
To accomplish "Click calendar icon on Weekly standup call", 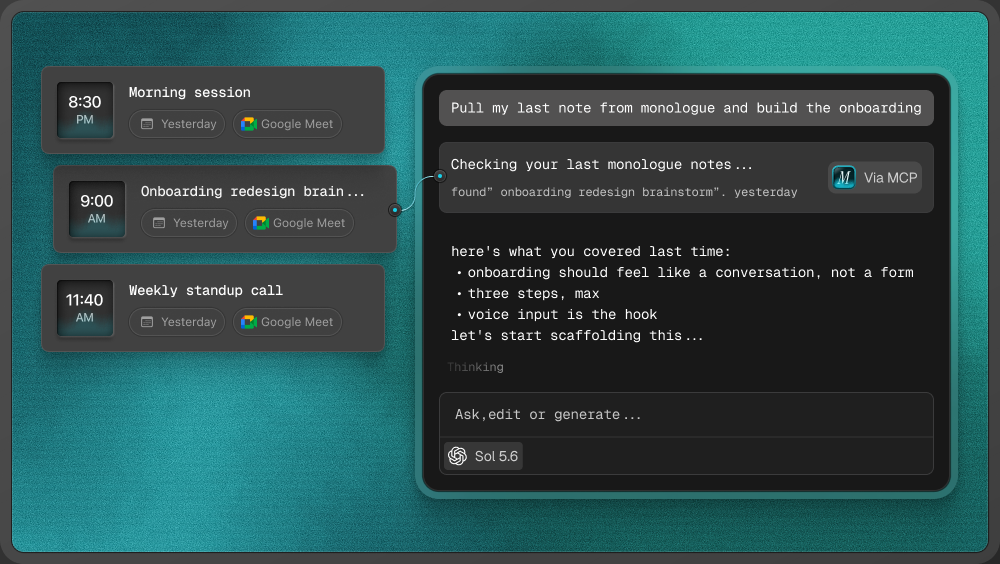I will [x=147, y=322].
